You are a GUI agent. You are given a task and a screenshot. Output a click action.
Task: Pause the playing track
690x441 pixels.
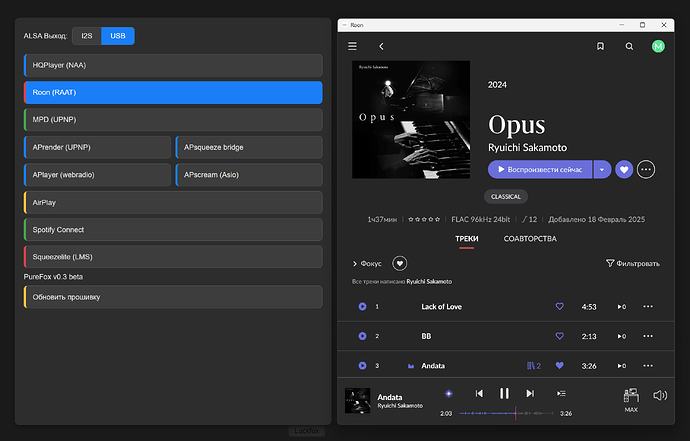coord(504,393)
